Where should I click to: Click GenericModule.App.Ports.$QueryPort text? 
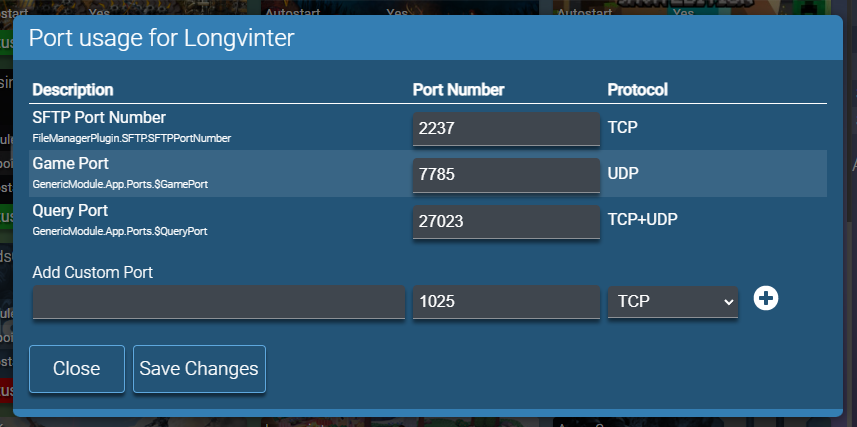(120, 231)
